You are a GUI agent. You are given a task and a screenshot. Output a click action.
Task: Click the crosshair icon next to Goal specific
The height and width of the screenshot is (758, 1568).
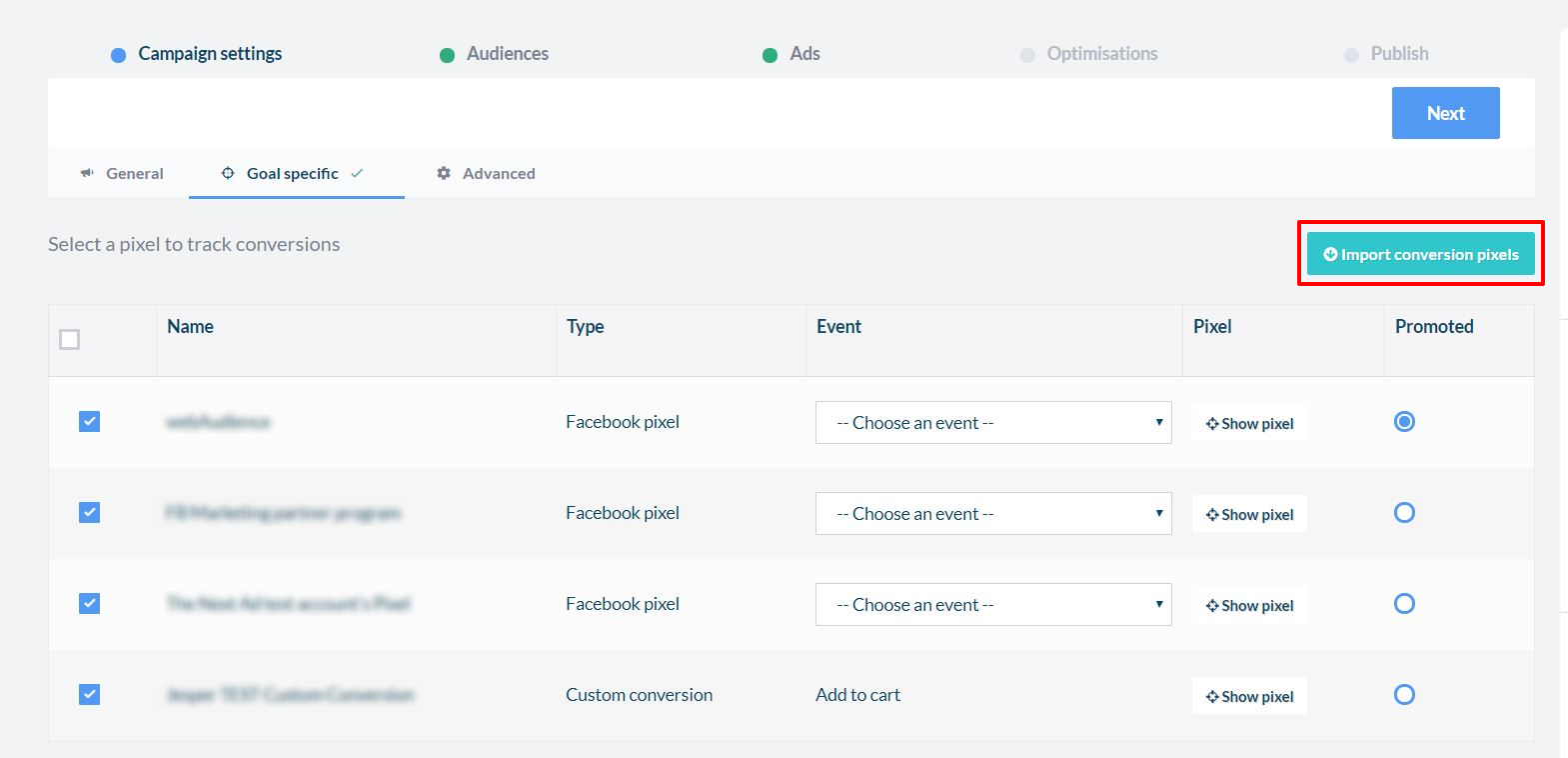pyautogui.click(x=228, y=173)
